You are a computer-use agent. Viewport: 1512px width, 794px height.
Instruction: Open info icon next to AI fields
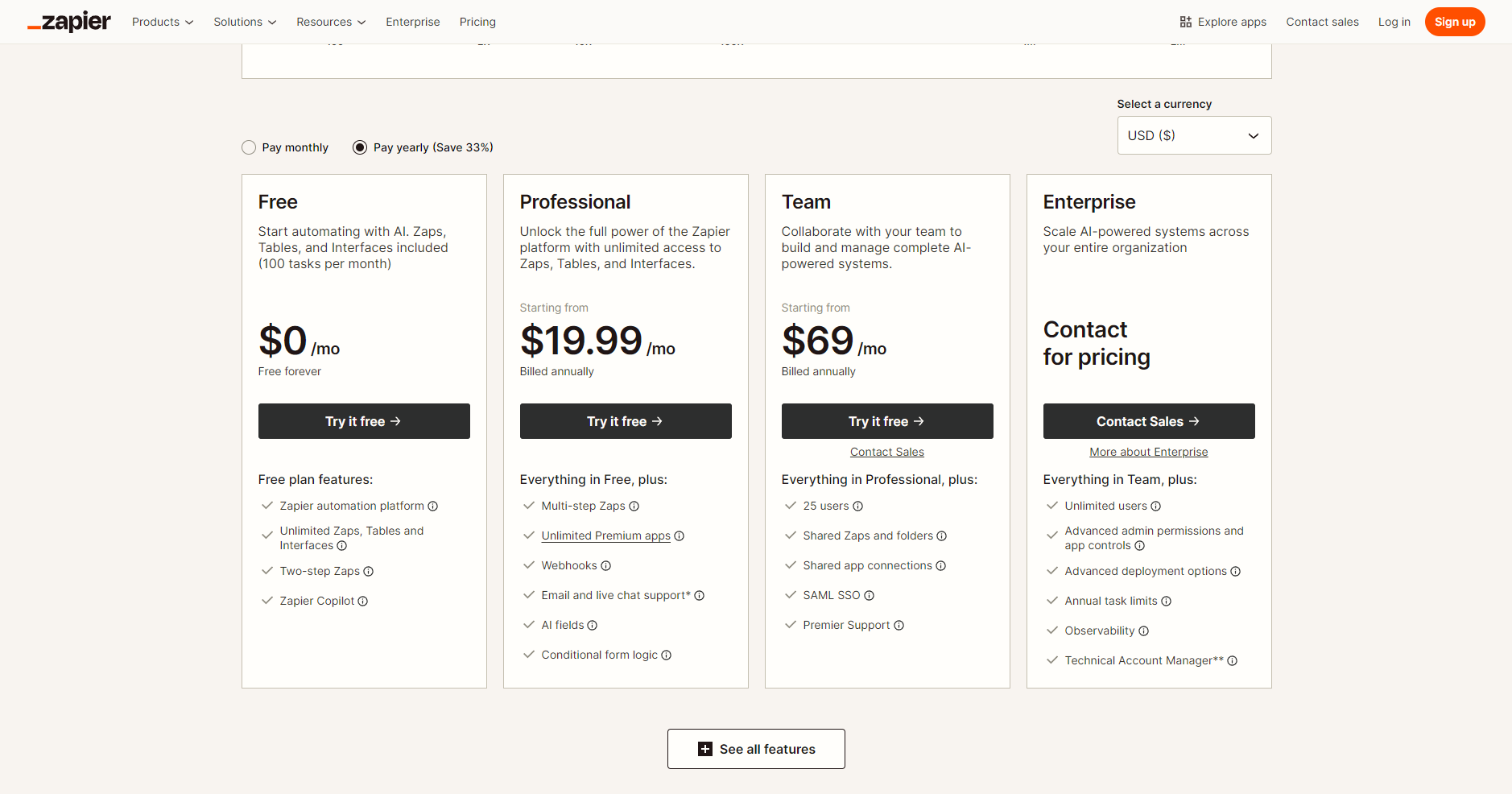click(x=593, y=626)
